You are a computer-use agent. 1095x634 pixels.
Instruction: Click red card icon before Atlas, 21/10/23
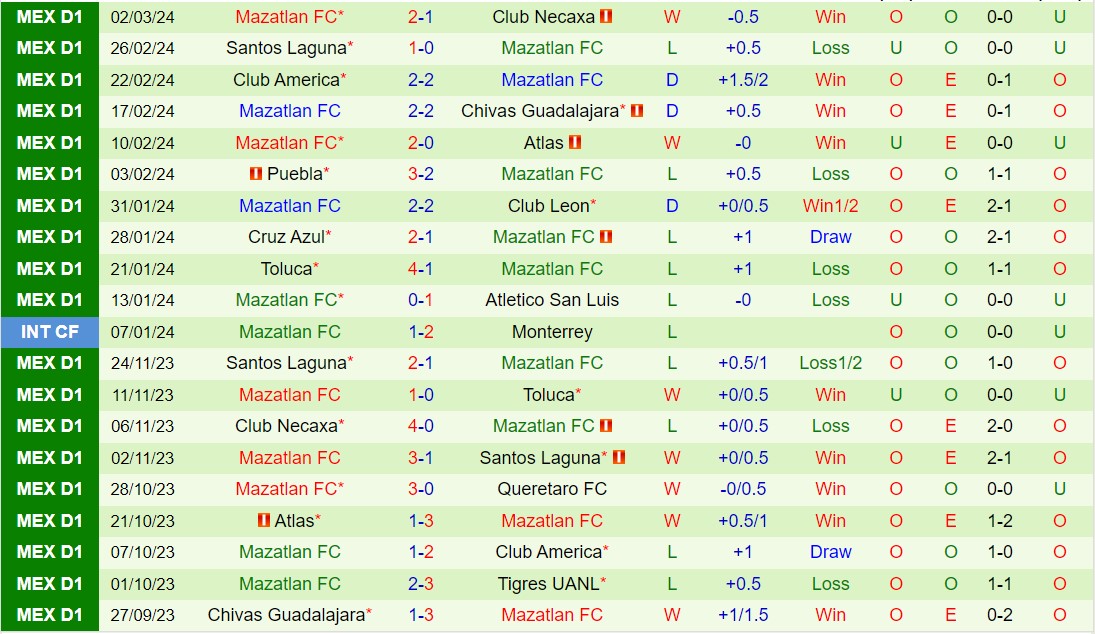pos(264,521)
